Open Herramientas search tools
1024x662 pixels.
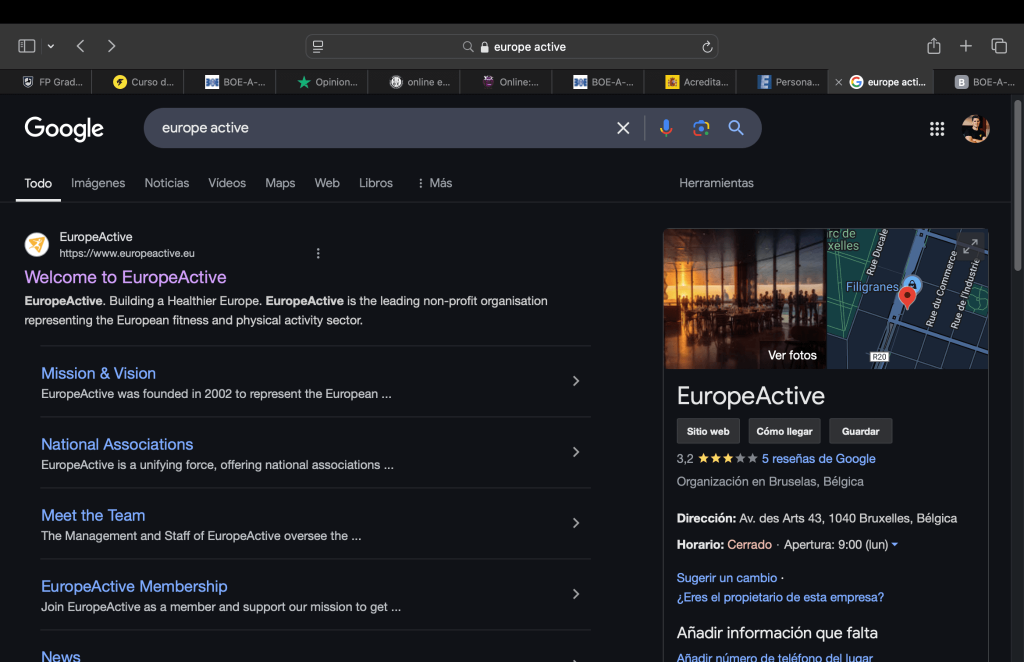716,183
